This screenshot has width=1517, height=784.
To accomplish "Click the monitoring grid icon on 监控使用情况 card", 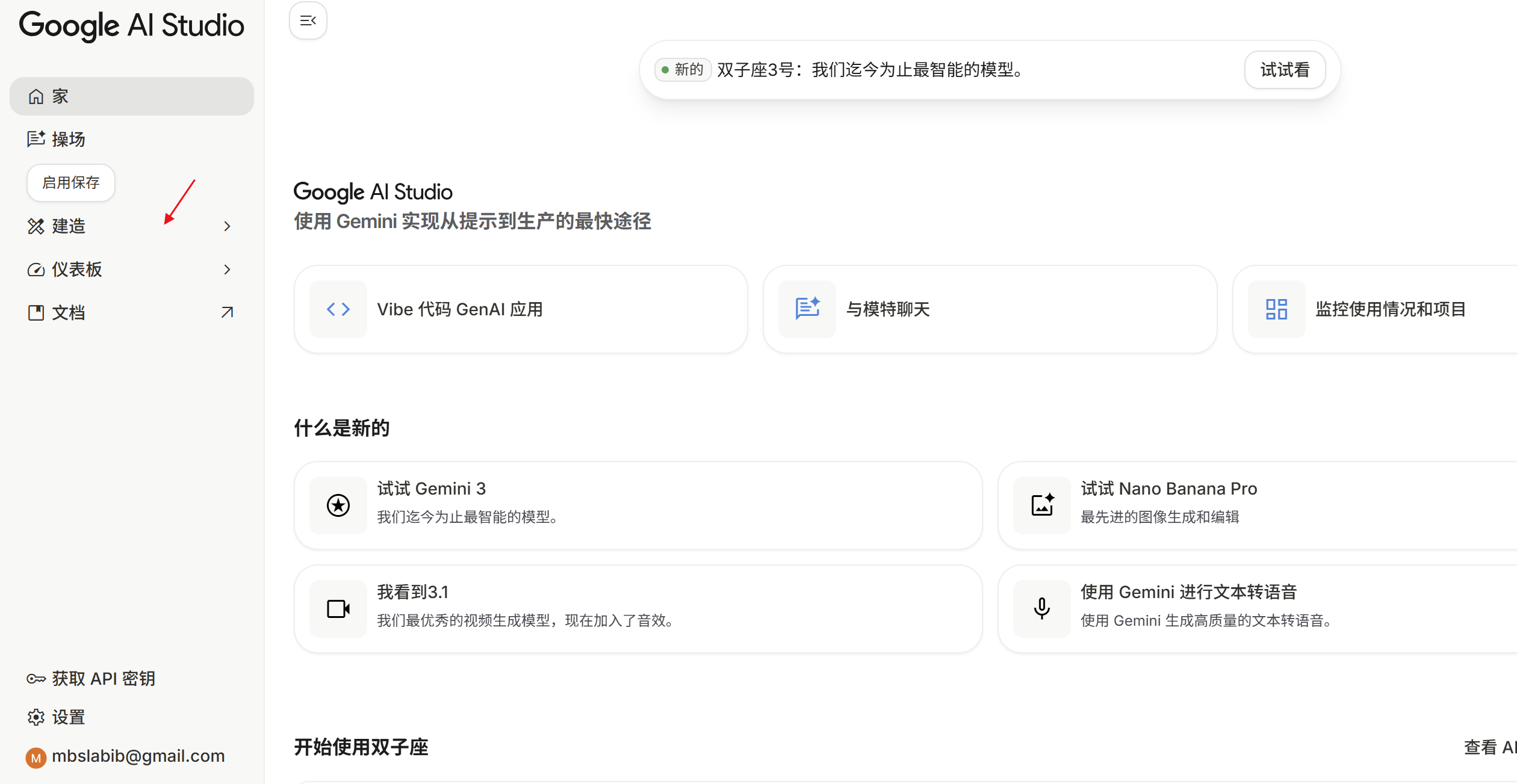I will coord(1276,309).
